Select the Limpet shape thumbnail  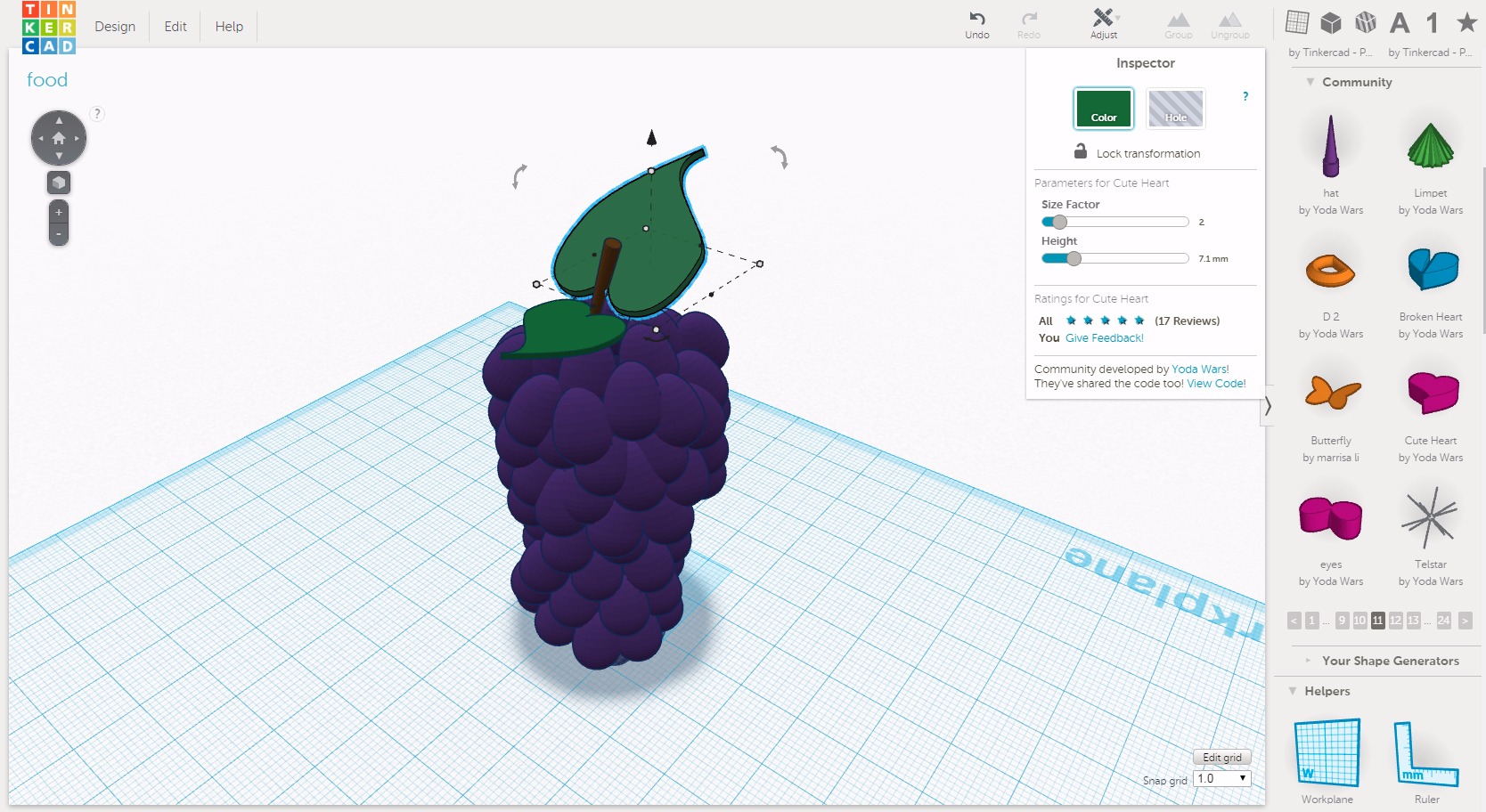point(1431,146)
